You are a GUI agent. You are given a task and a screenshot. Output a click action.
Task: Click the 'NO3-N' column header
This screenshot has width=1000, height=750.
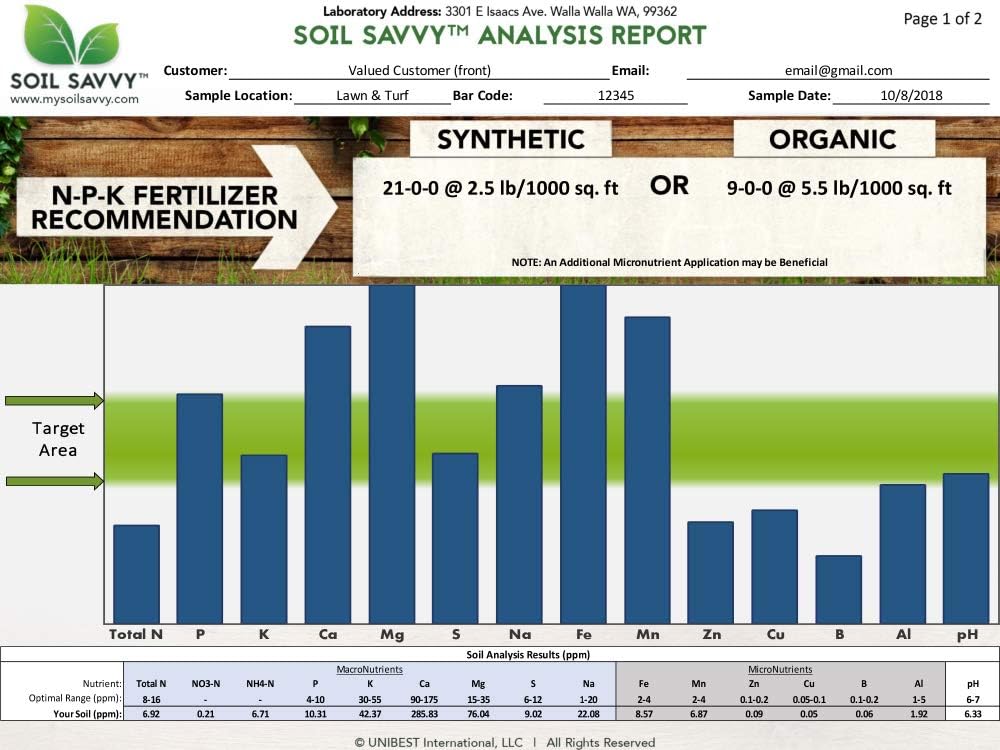click(x=205, y=684)
